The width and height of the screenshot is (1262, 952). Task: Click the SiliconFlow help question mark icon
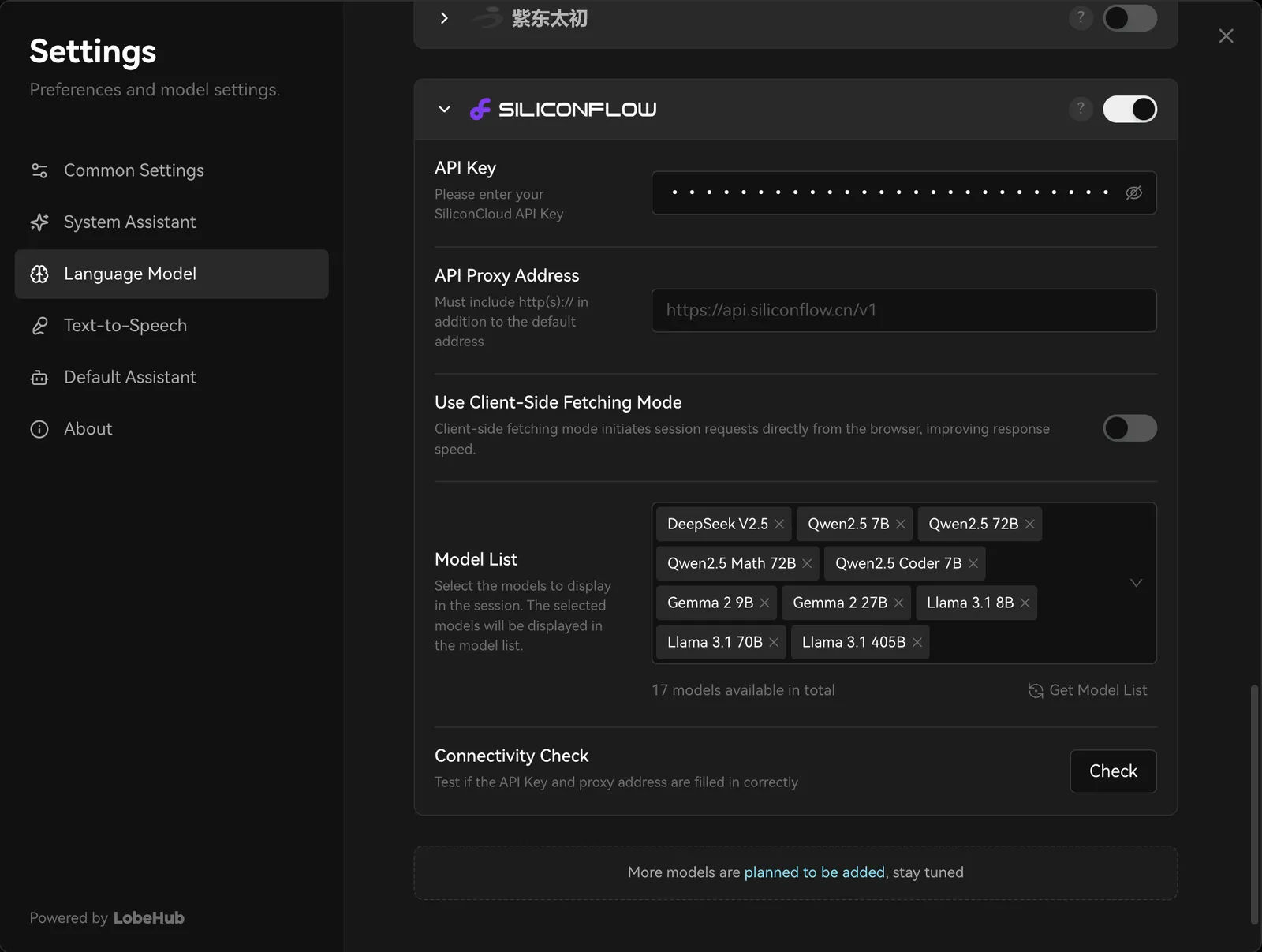click(x=1081, y=109)
